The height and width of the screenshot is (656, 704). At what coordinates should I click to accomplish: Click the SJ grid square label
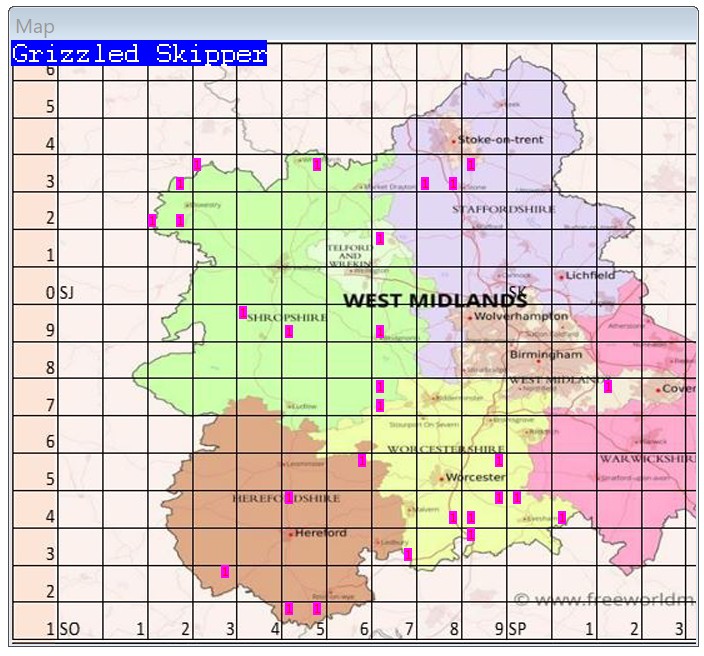click(67, 293)
